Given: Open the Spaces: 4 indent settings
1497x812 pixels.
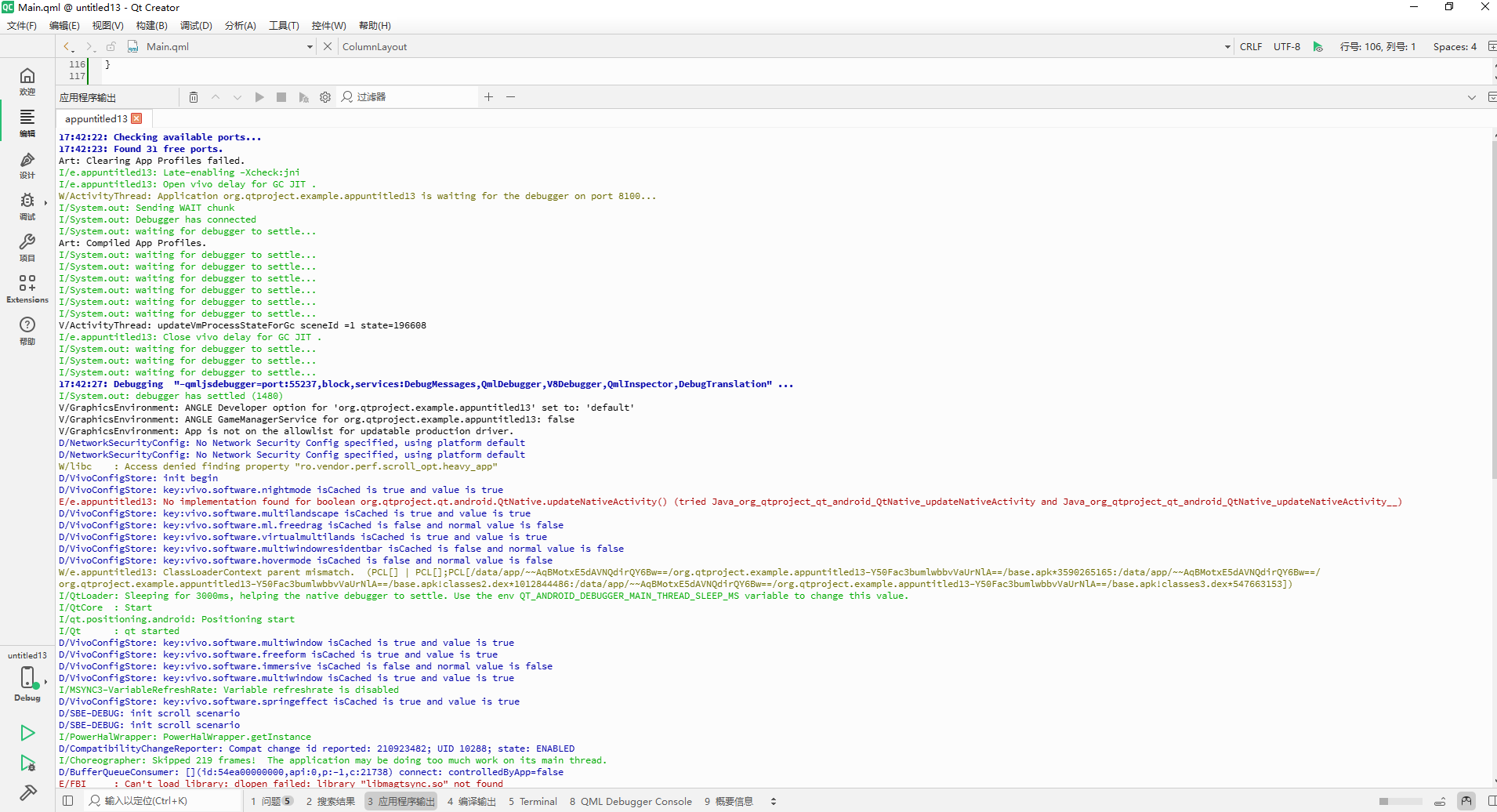Looking at the screenshot, I should pyautogui.click(x=1455, y=47).
